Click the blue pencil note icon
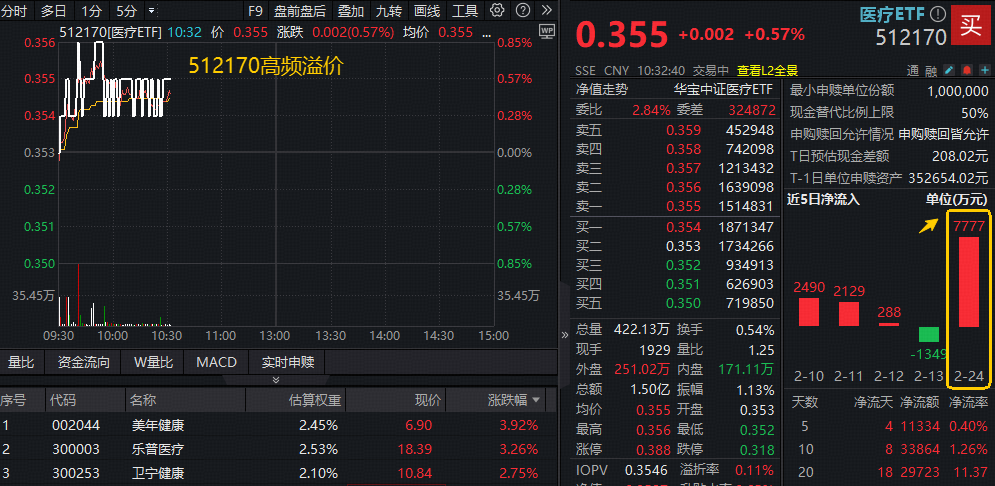This screenshot has height=486, width=995. (x=947, y=71)
